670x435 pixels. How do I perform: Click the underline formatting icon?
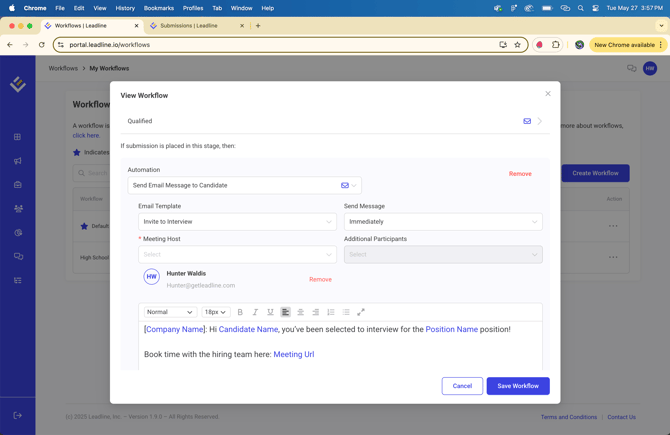click(270, 312)
